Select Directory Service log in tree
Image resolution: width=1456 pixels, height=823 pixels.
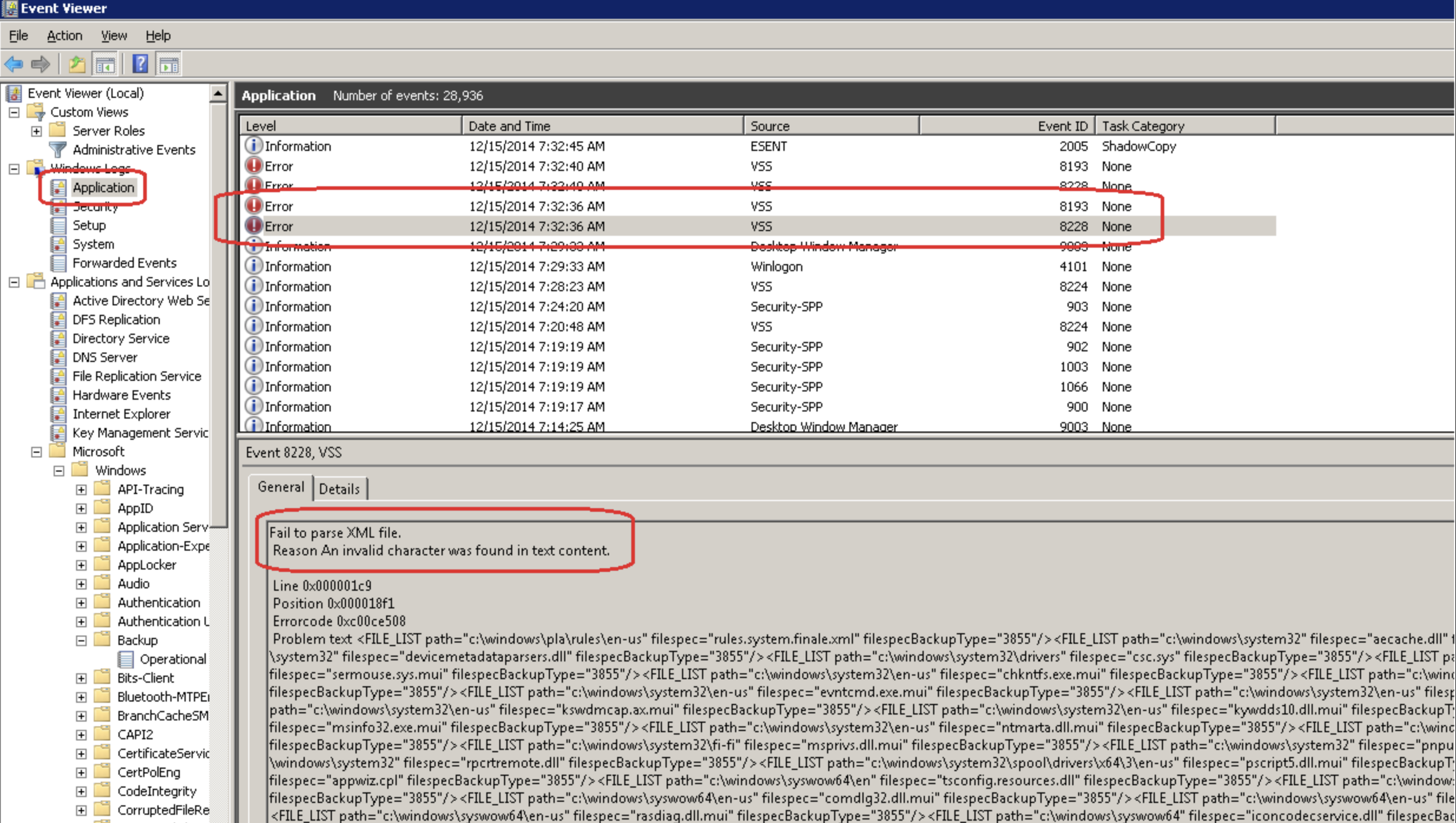coord(121,338)
